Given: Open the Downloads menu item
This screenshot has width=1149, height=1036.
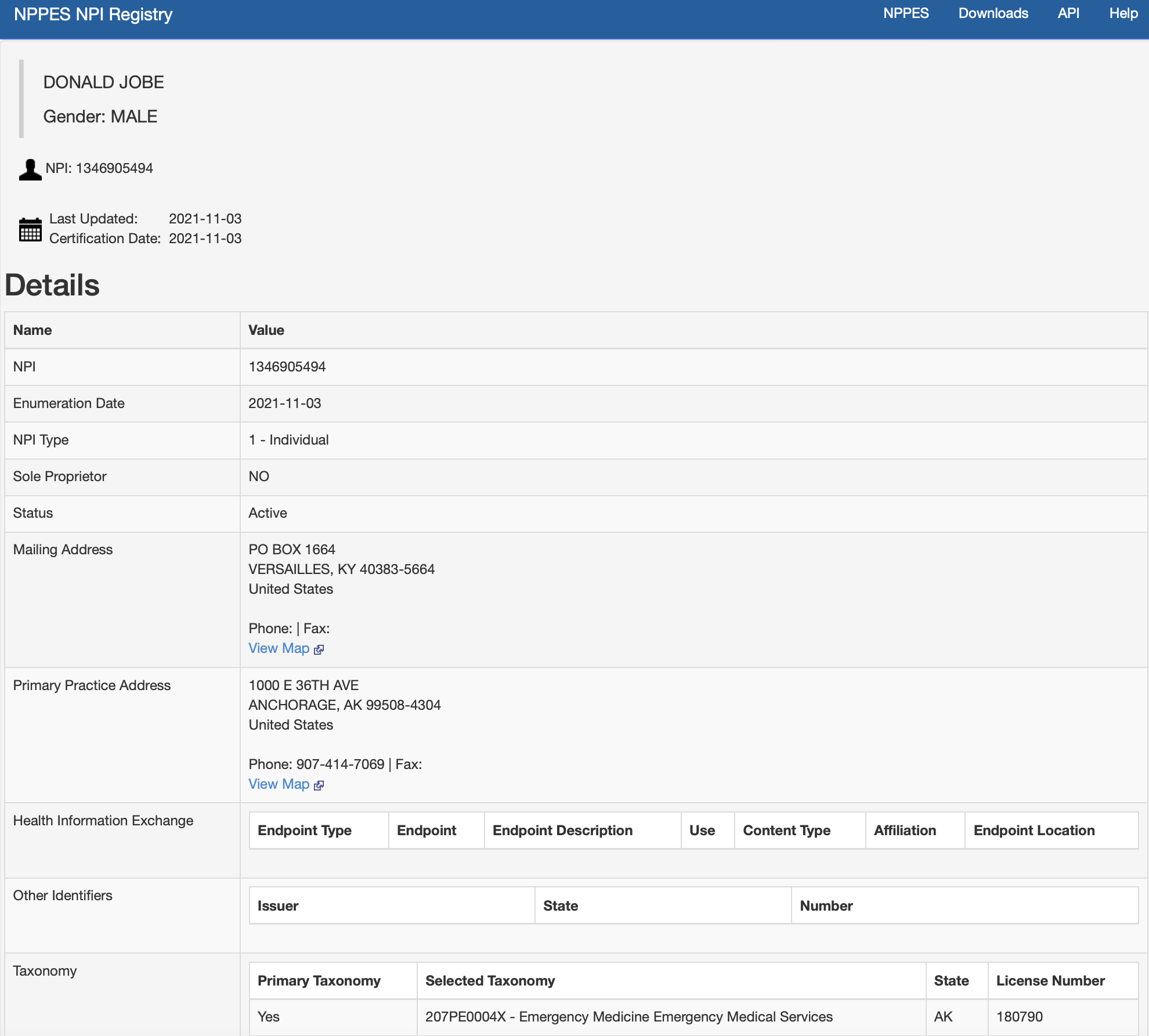Looking at the screenshot, I should click(993, 13).
